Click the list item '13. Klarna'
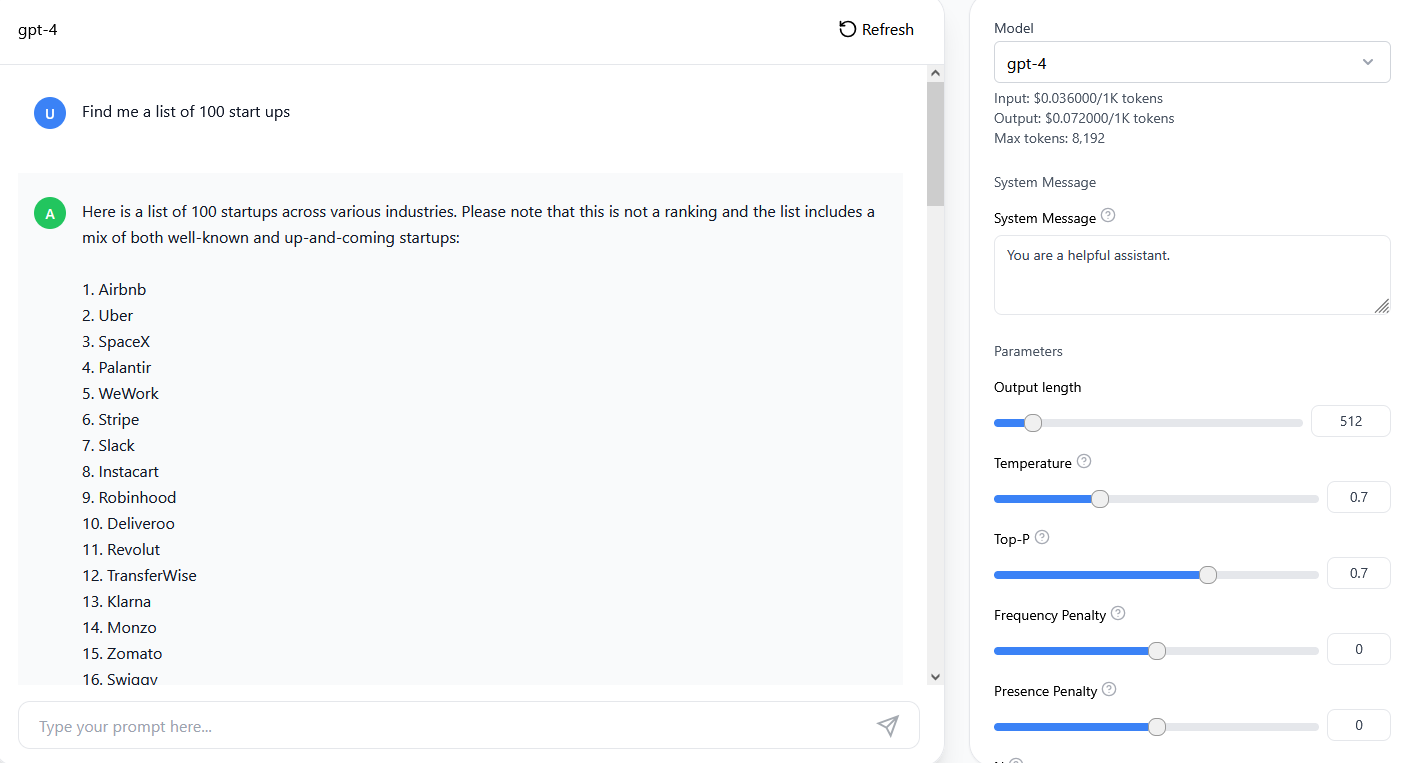The width and height of the screenshot is (1408, 763). coord(117,602)
